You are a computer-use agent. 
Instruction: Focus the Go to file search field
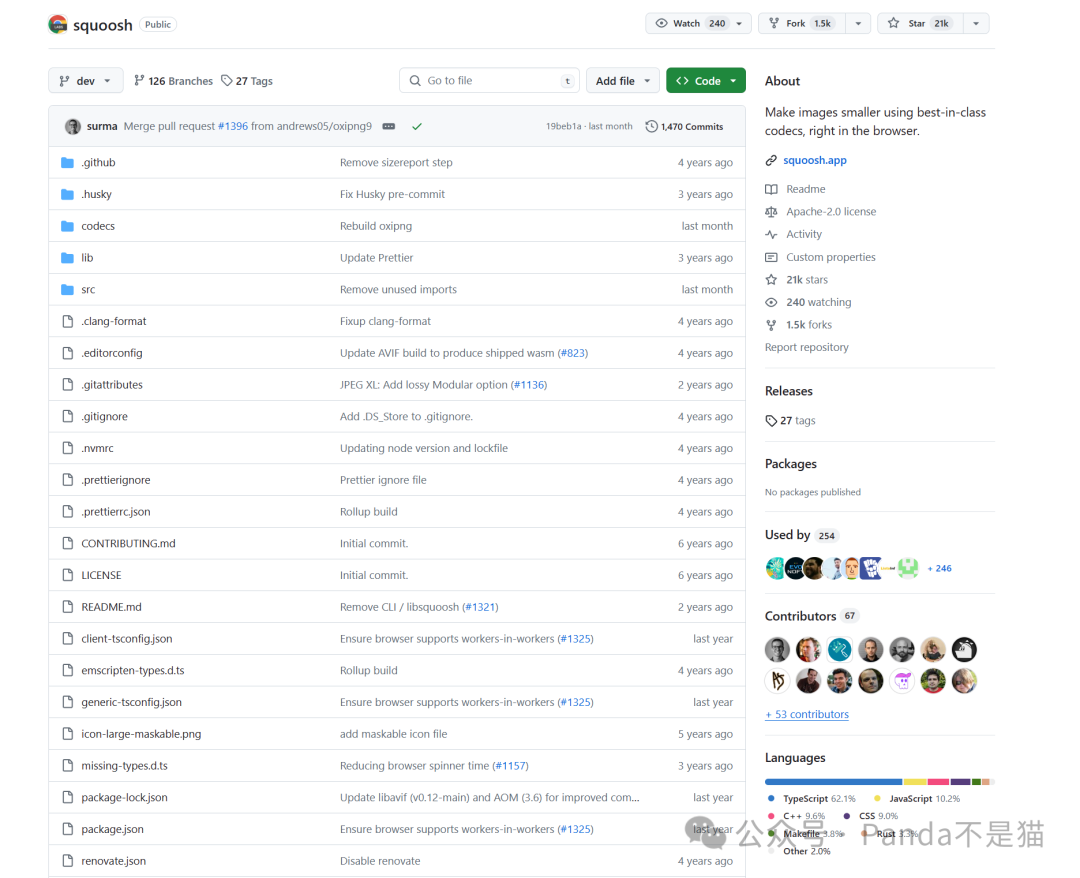click(489, 81)
